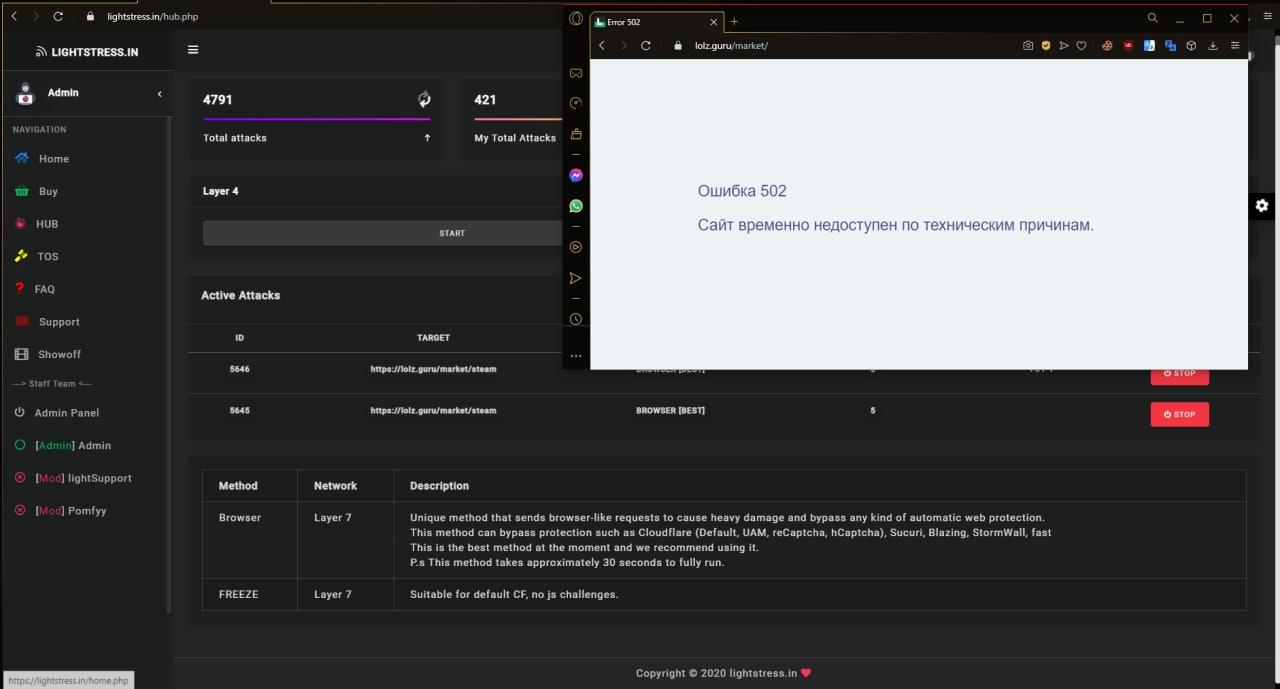Open Messenger in the Opera sidebar

(576, 175)
